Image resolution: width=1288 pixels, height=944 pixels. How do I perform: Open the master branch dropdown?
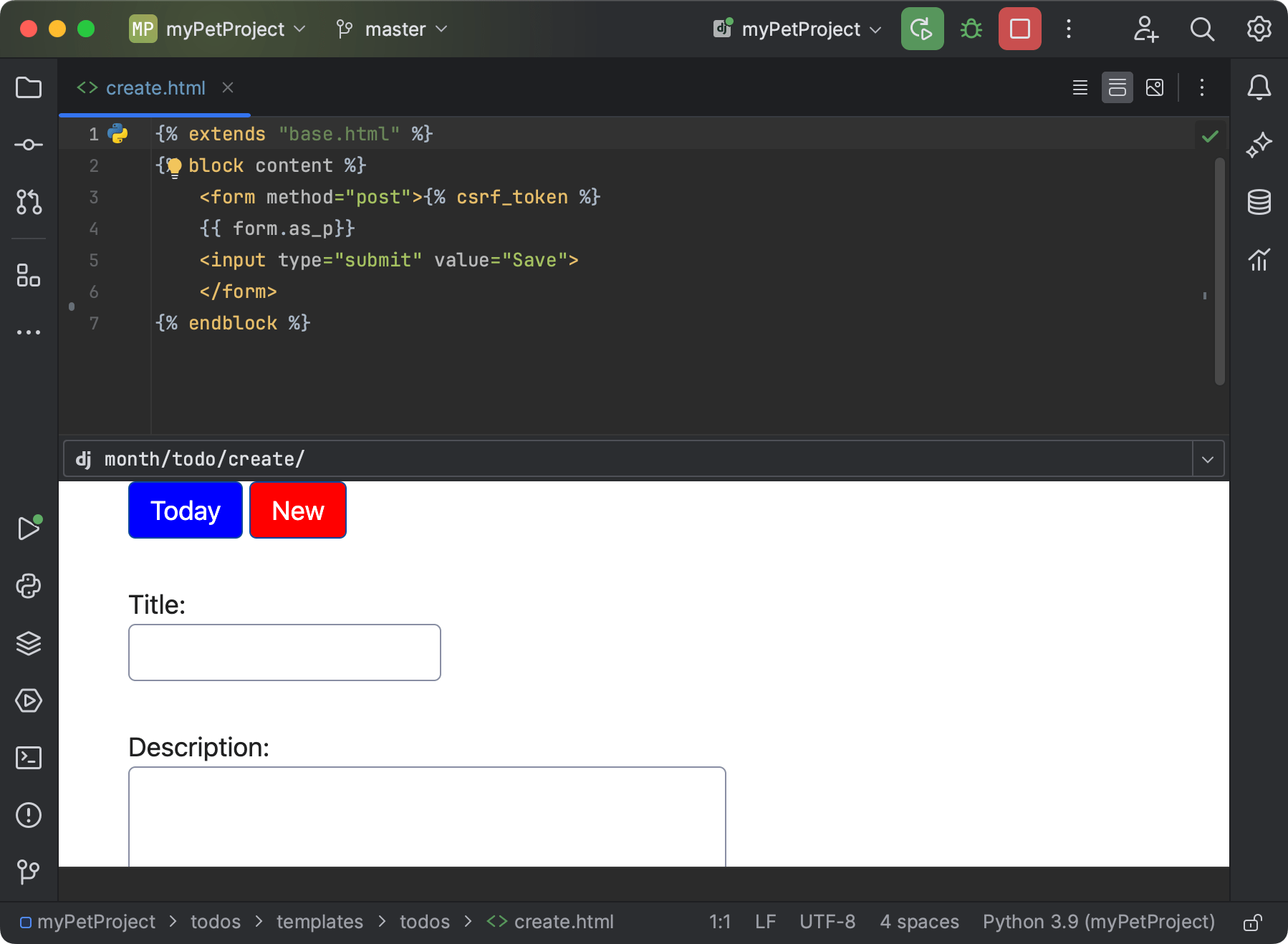(391, 29)
